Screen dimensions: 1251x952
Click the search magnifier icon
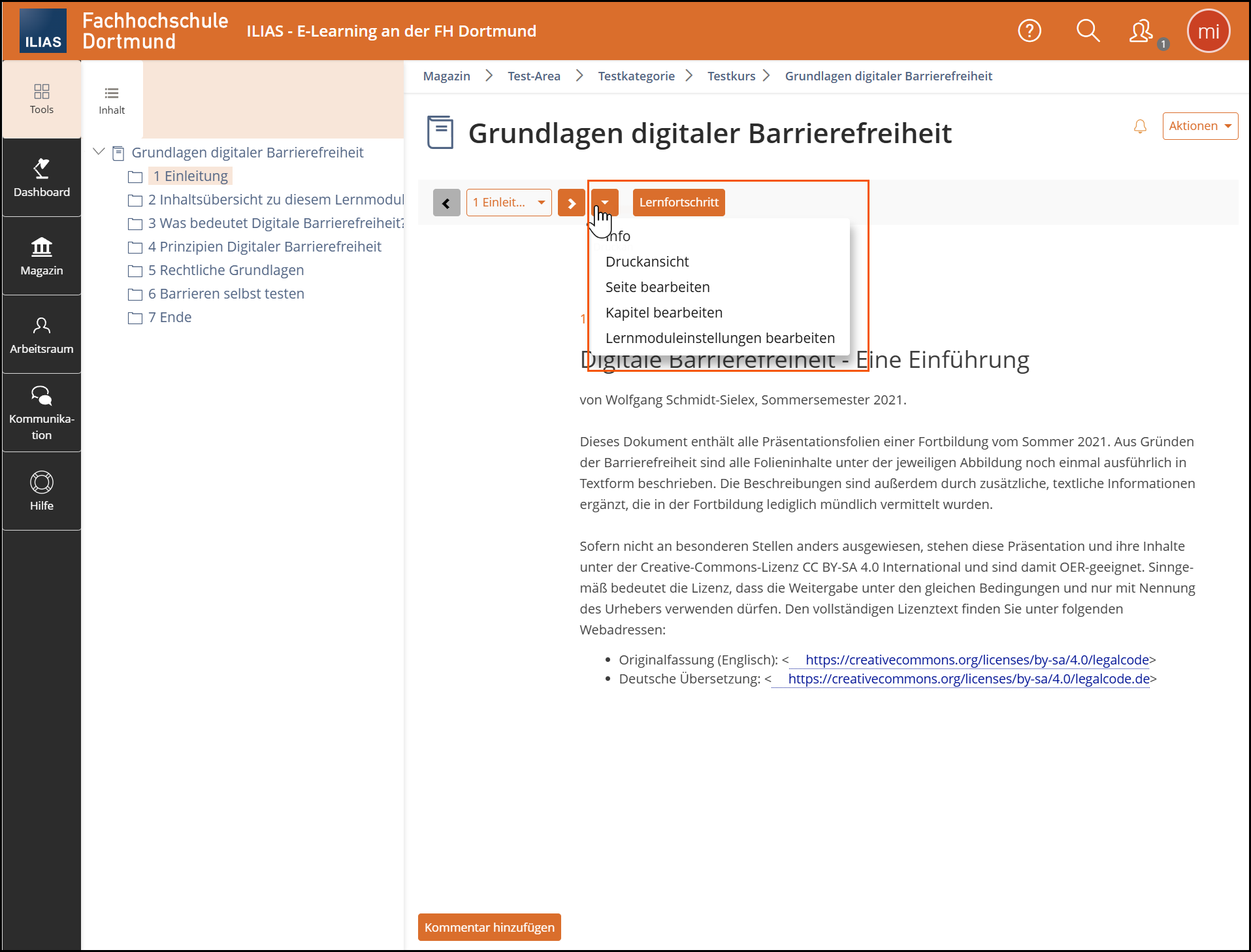click(1088, 31)
